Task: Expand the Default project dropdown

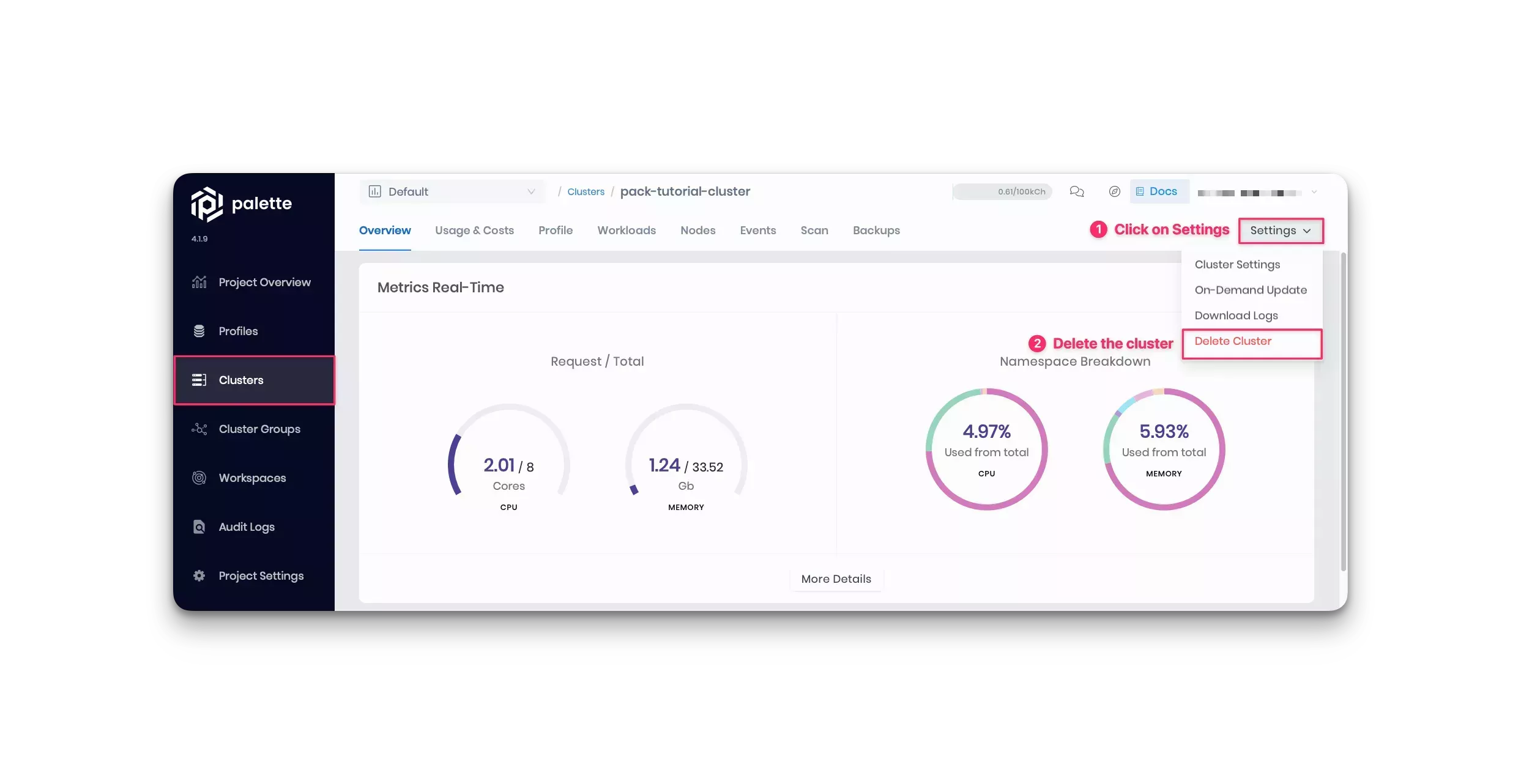Action: click(452, 191)
